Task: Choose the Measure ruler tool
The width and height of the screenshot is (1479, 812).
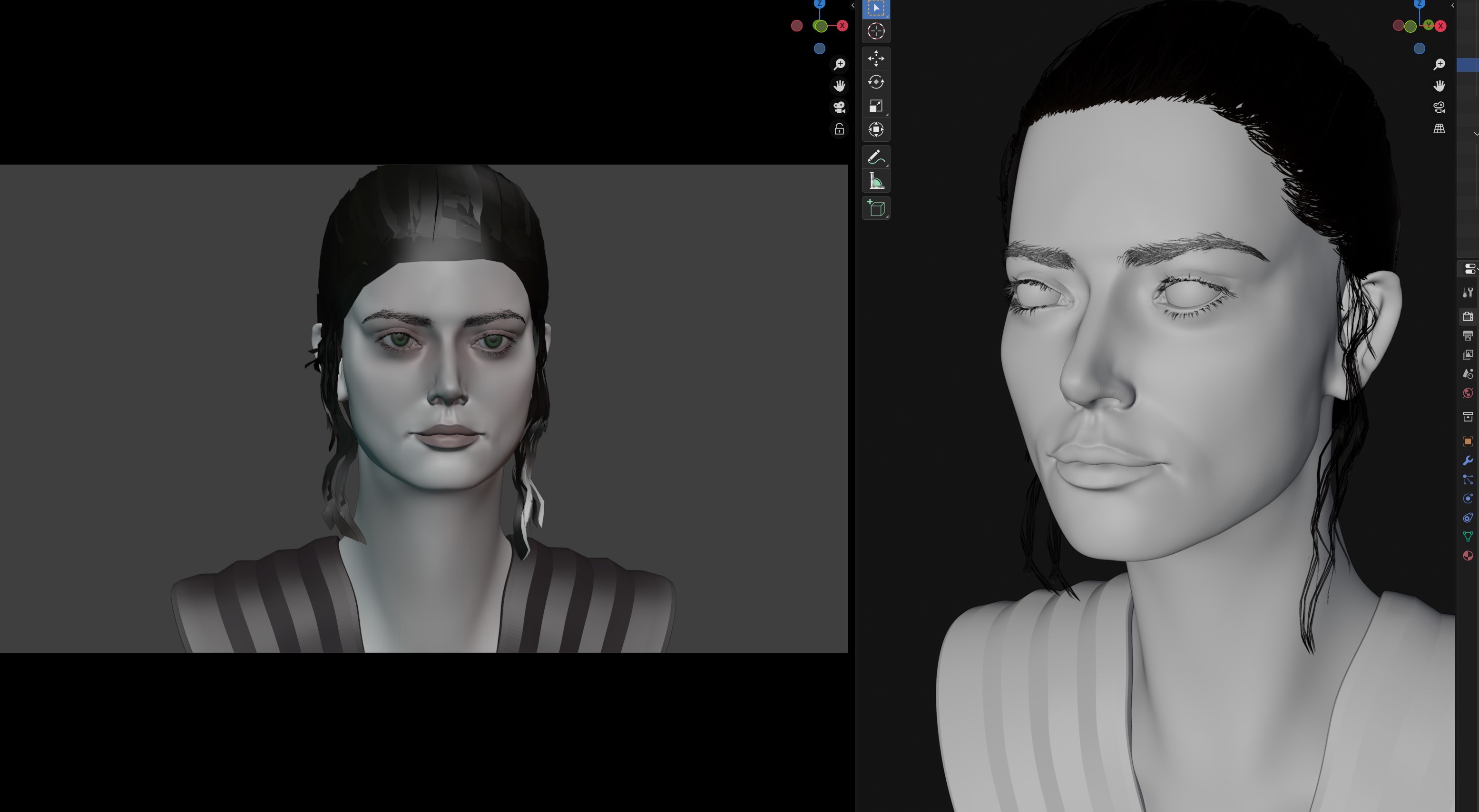Action: 876,181
